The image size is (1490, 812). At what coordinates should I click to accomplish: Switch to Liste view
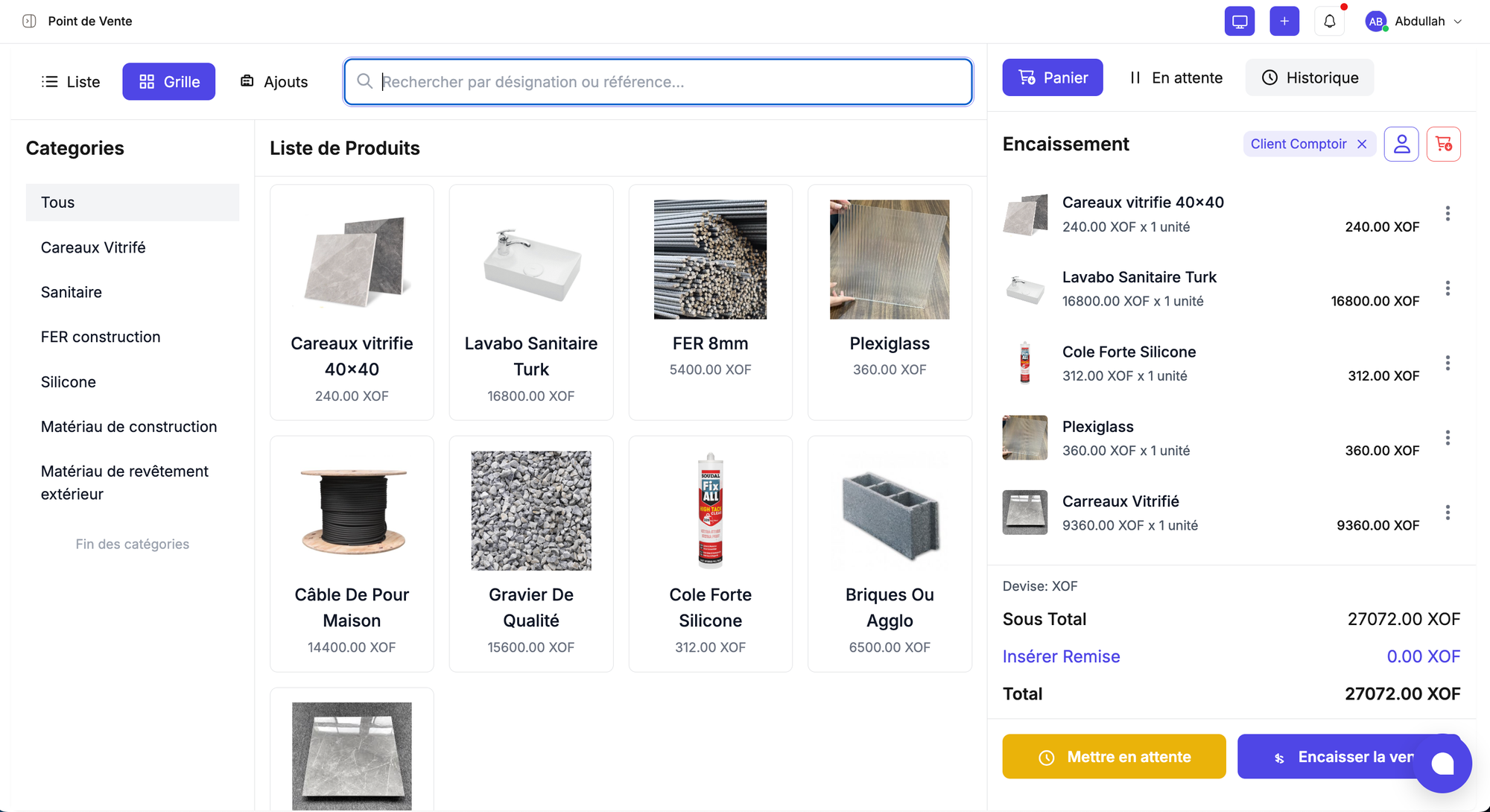click(71, 82)
